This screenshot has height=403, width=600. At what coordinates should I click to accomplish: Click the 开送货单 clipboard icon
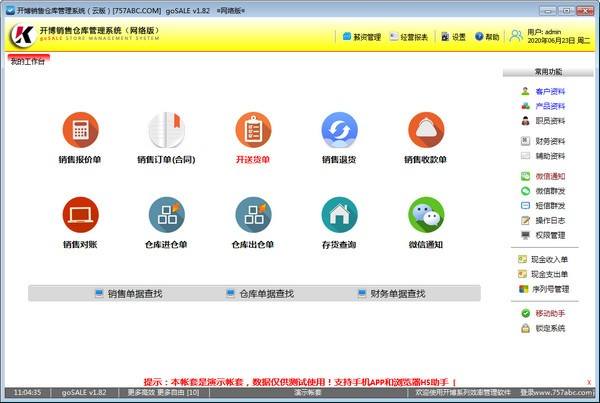pos(253,129)
